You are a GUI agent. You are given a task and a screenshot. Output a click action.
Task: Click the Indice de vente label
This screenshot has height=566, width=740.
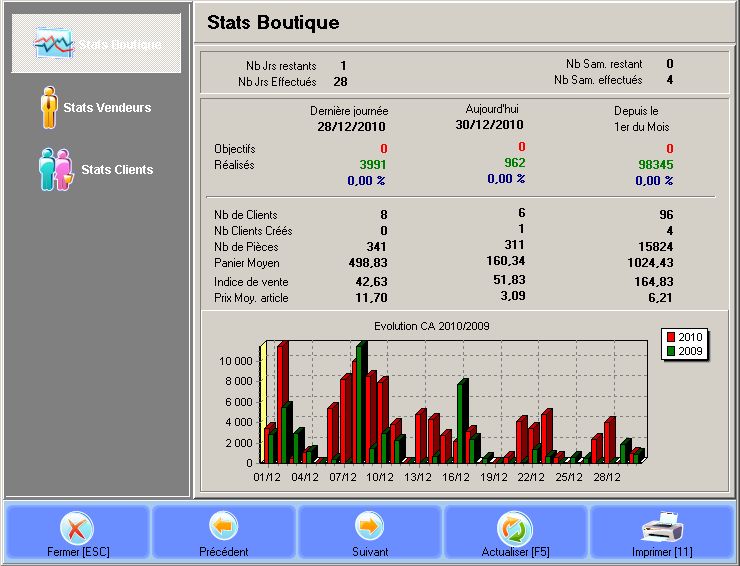pyautogui.click(x=251, y=282)
